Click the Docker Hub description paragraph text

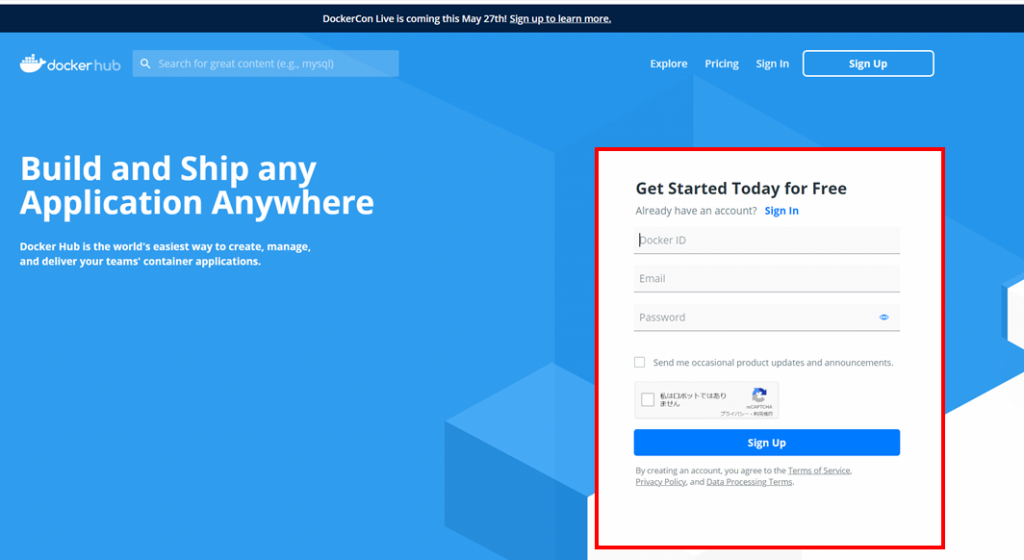coord(165,254)
